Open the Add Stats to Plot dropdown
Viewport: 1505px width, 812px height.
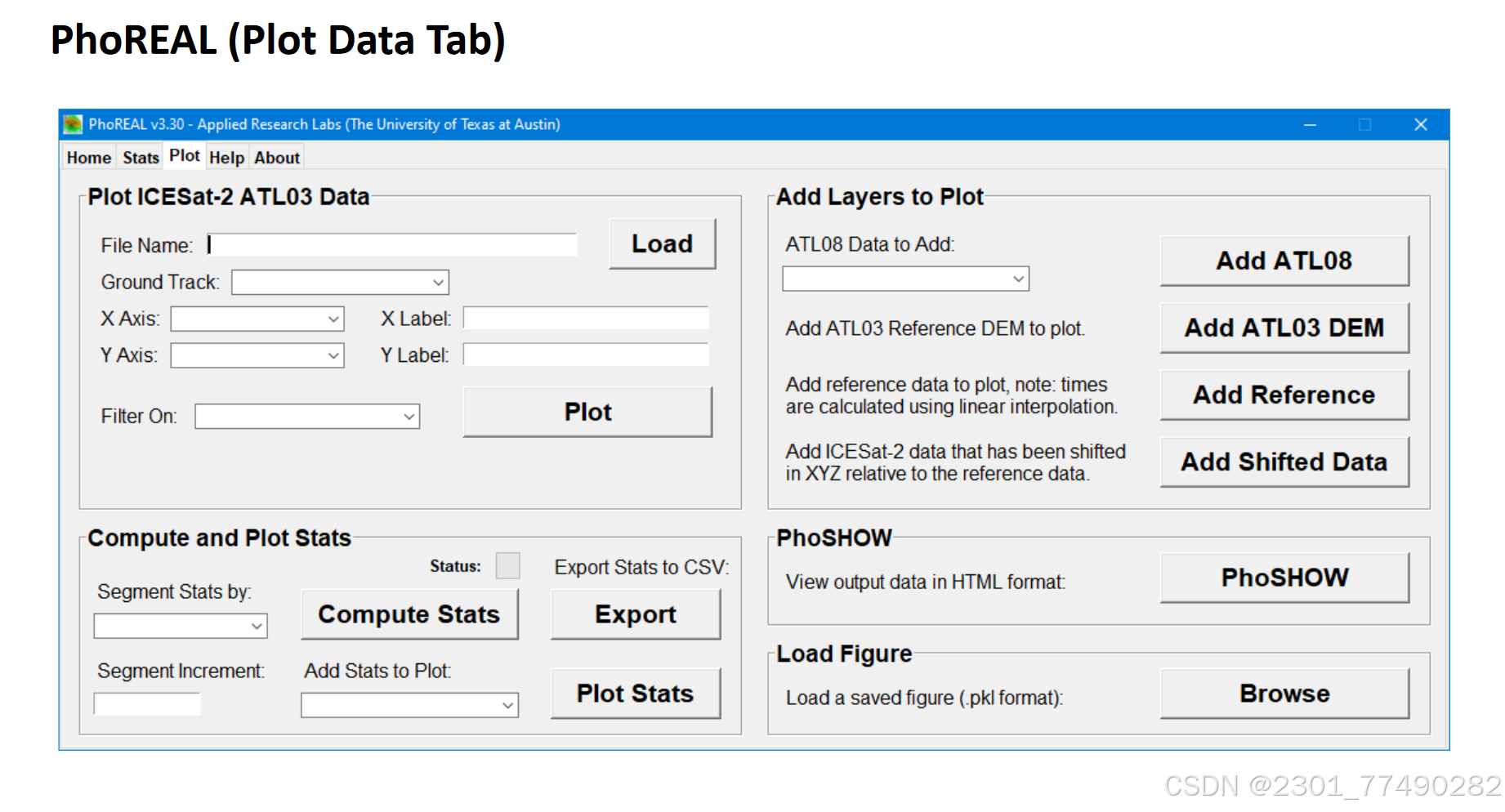coord(409,705)
